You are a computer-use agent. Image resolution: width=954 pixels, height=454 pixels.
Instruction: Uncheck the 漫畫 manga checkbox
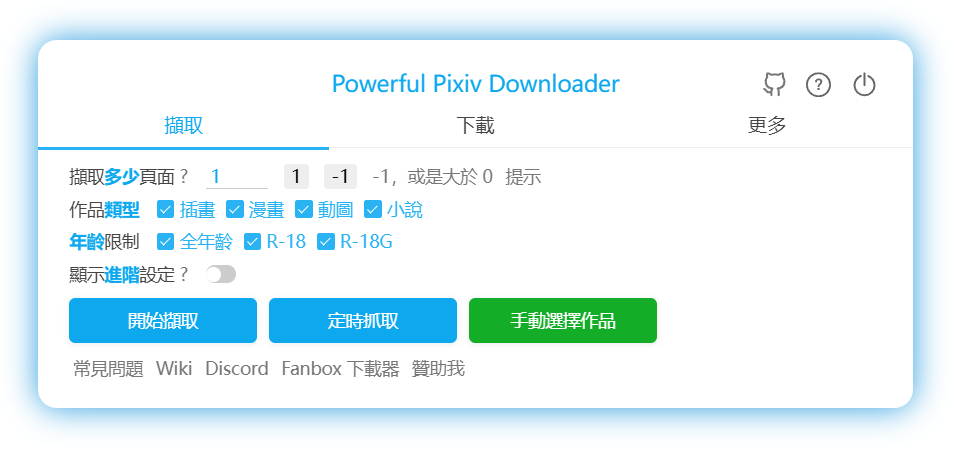pos(234,210)
